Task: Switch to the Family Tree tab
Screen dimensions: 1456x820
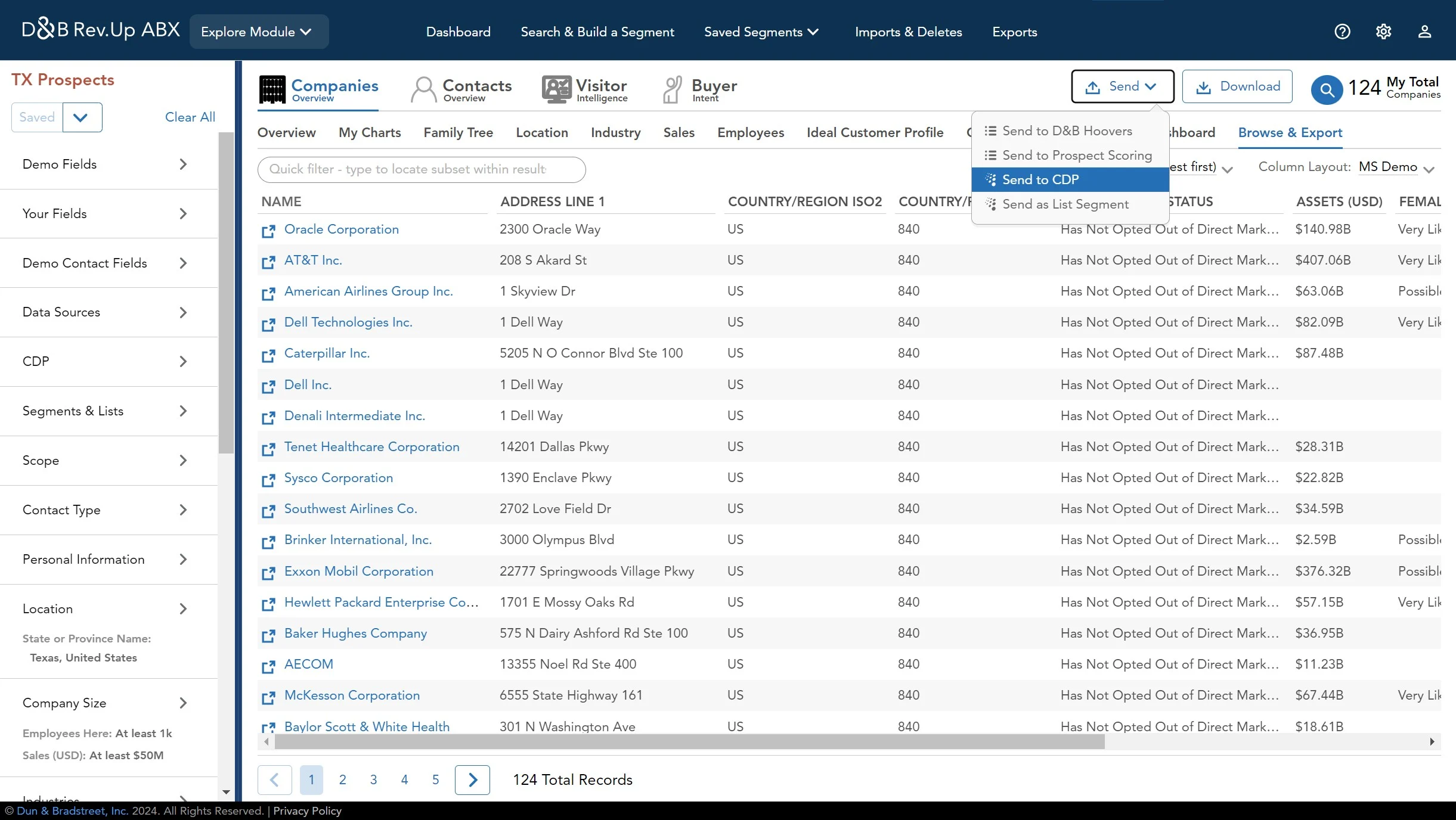Action: coord(458,132)
